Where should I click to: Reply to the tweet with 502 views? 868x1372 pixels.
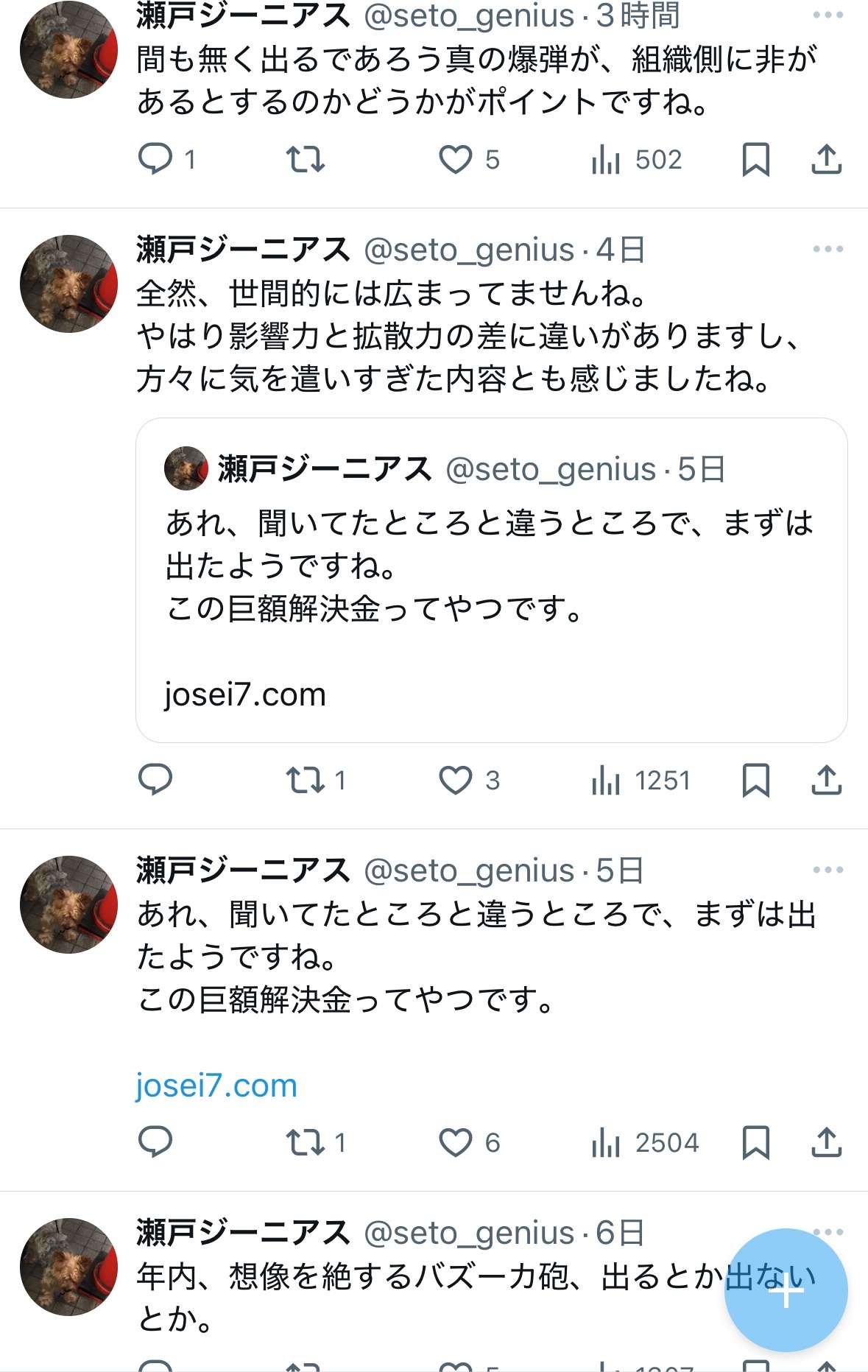pyautogui.click(x=155, y=159)
